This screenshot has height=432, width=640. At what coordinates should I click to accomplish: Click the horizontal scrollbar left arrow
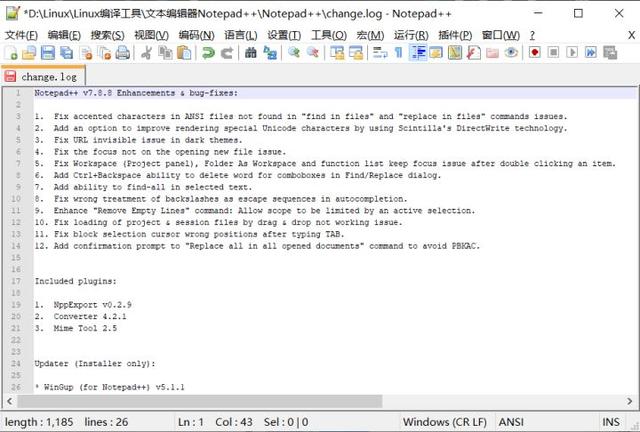click(9, 401)
